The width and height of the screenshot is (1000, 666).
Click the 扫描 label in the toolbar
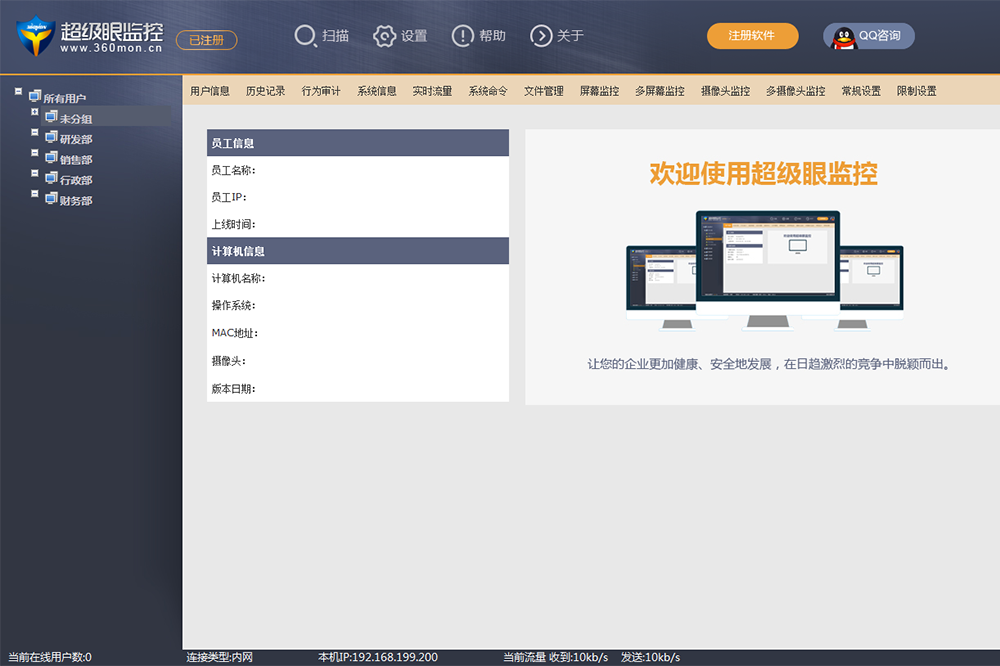coord(335,36)
